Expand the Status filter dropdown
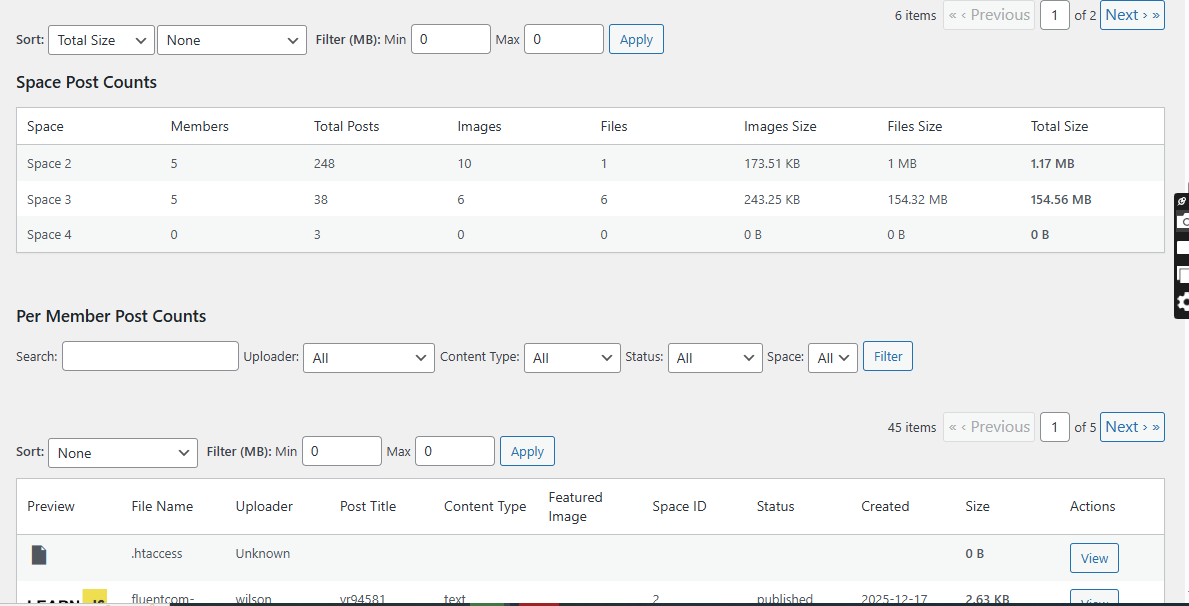The image size is (1189, 606). (x=715, y=358)
